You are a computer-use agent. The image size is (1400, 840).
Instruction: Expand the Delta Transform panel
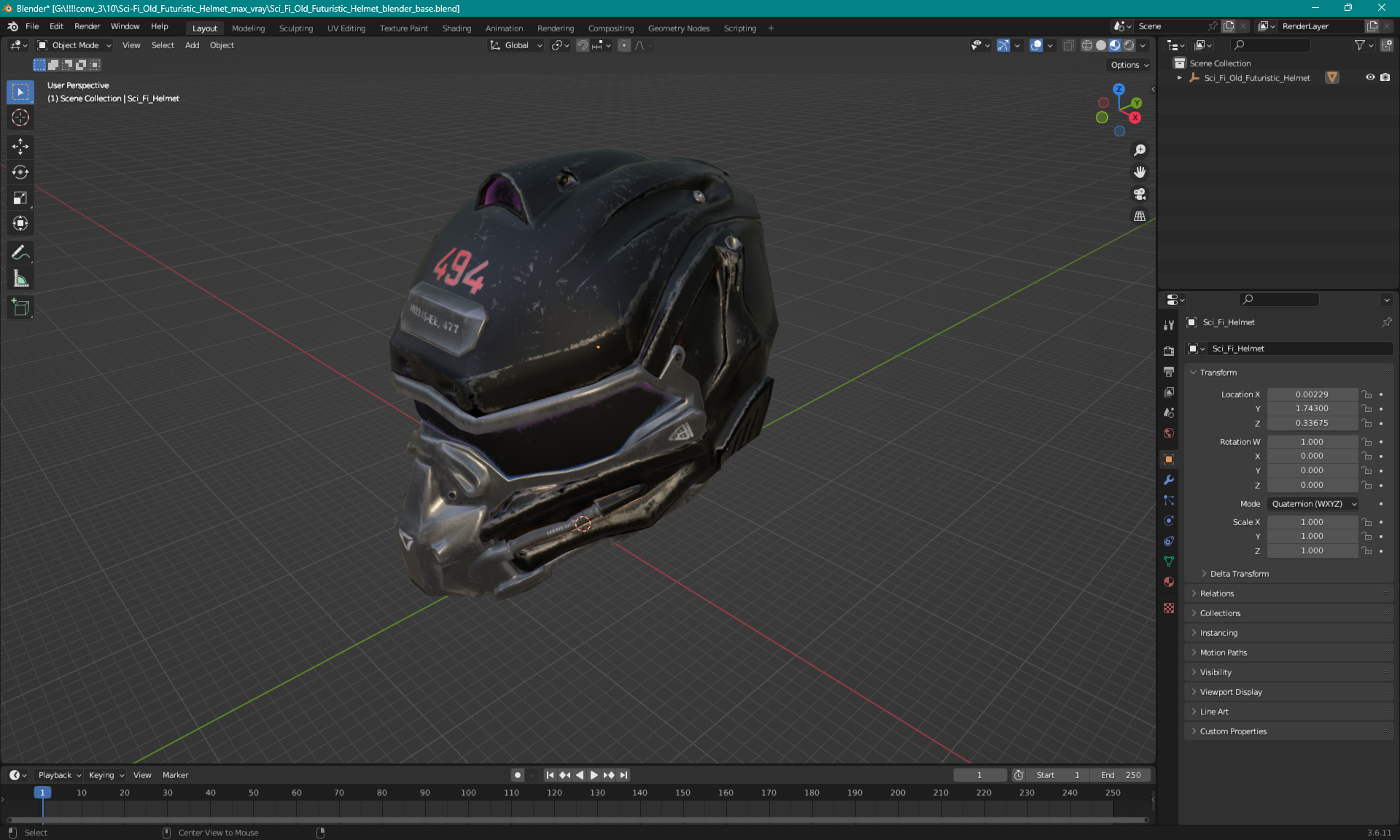point(1239,574)
